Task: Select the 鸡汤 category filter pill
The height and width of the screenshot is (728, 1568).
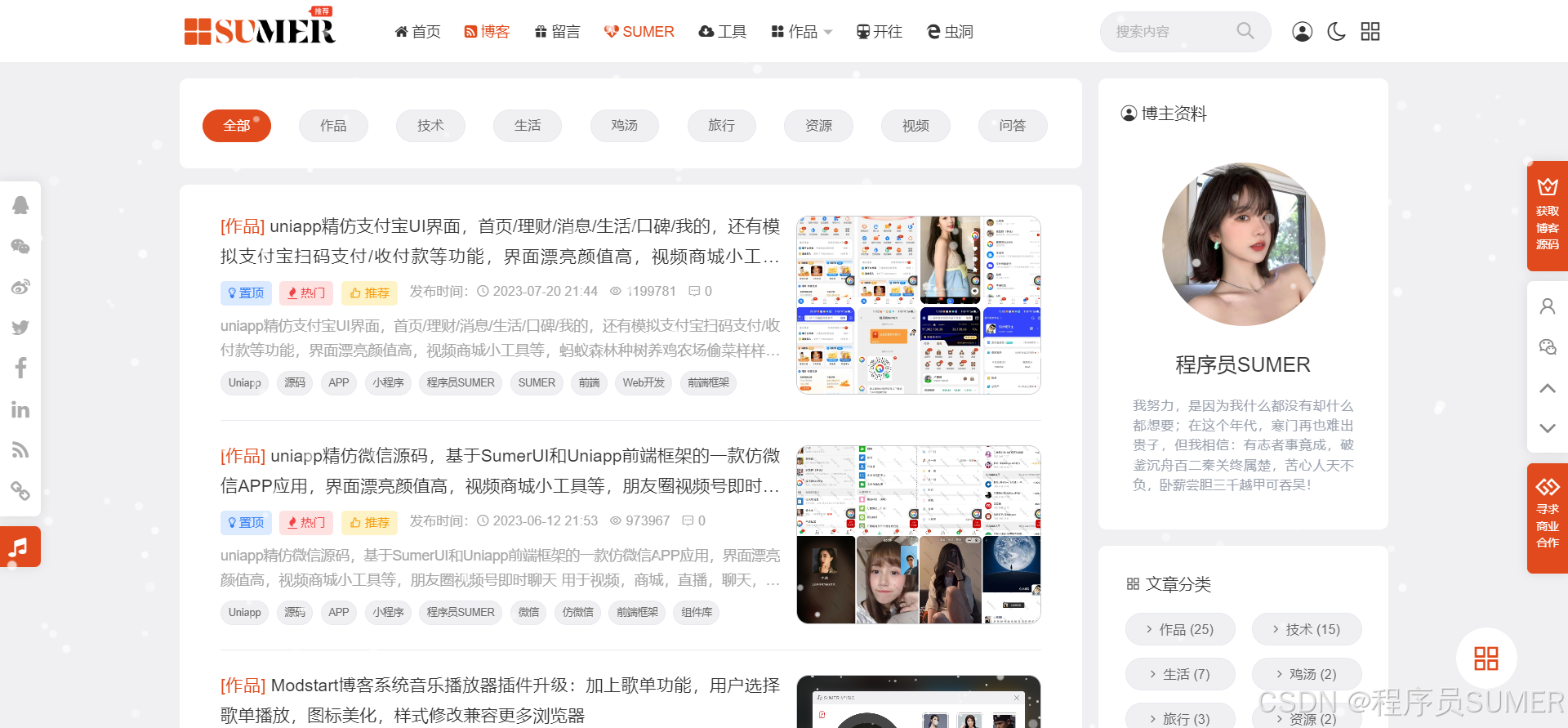Action: pos(625,126)
